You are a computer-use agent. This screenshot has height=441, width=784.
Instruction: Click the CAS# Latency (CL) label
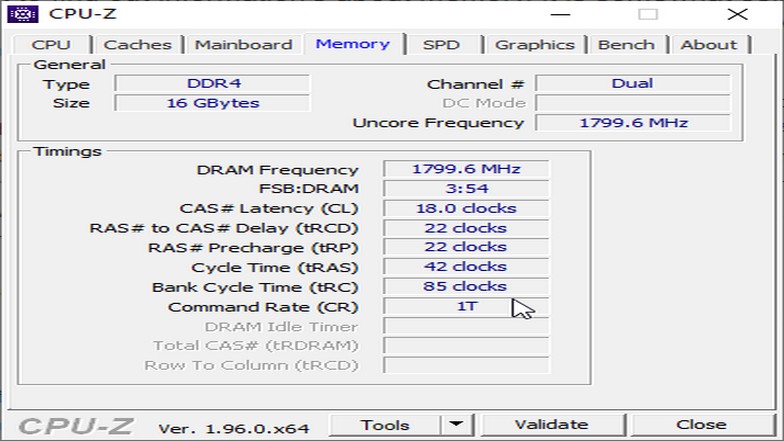pos(269,208)
